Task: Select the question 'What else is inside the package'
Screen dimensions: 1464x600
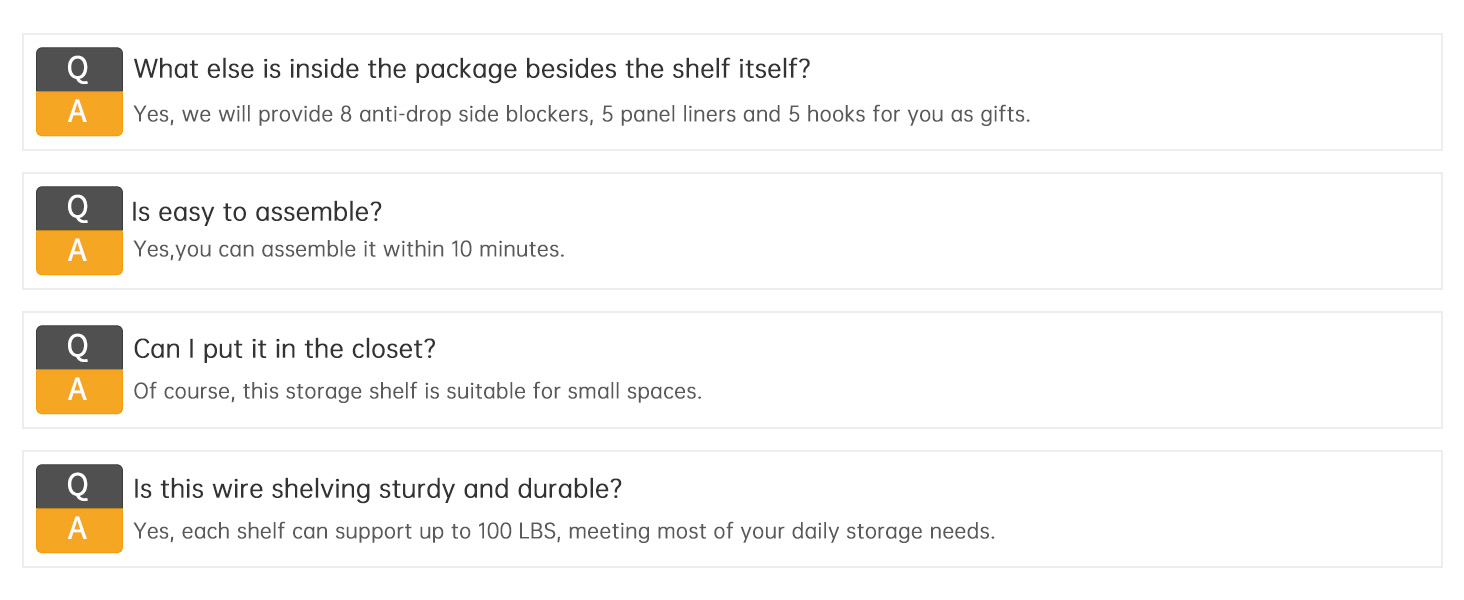Action: (x=471, y=69)
